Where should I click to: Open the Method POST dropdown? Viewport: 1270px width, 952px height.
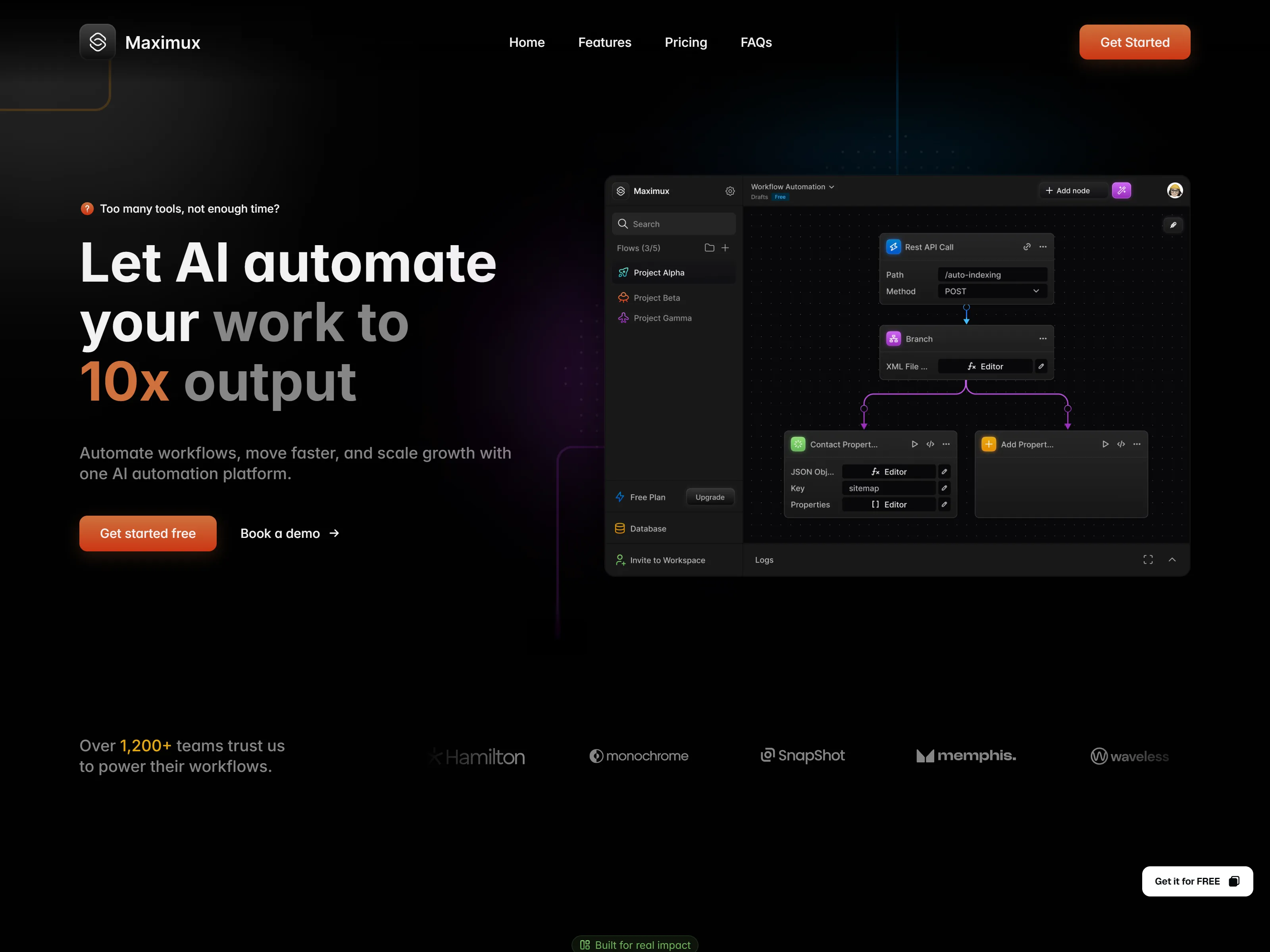tap(993, 292)
